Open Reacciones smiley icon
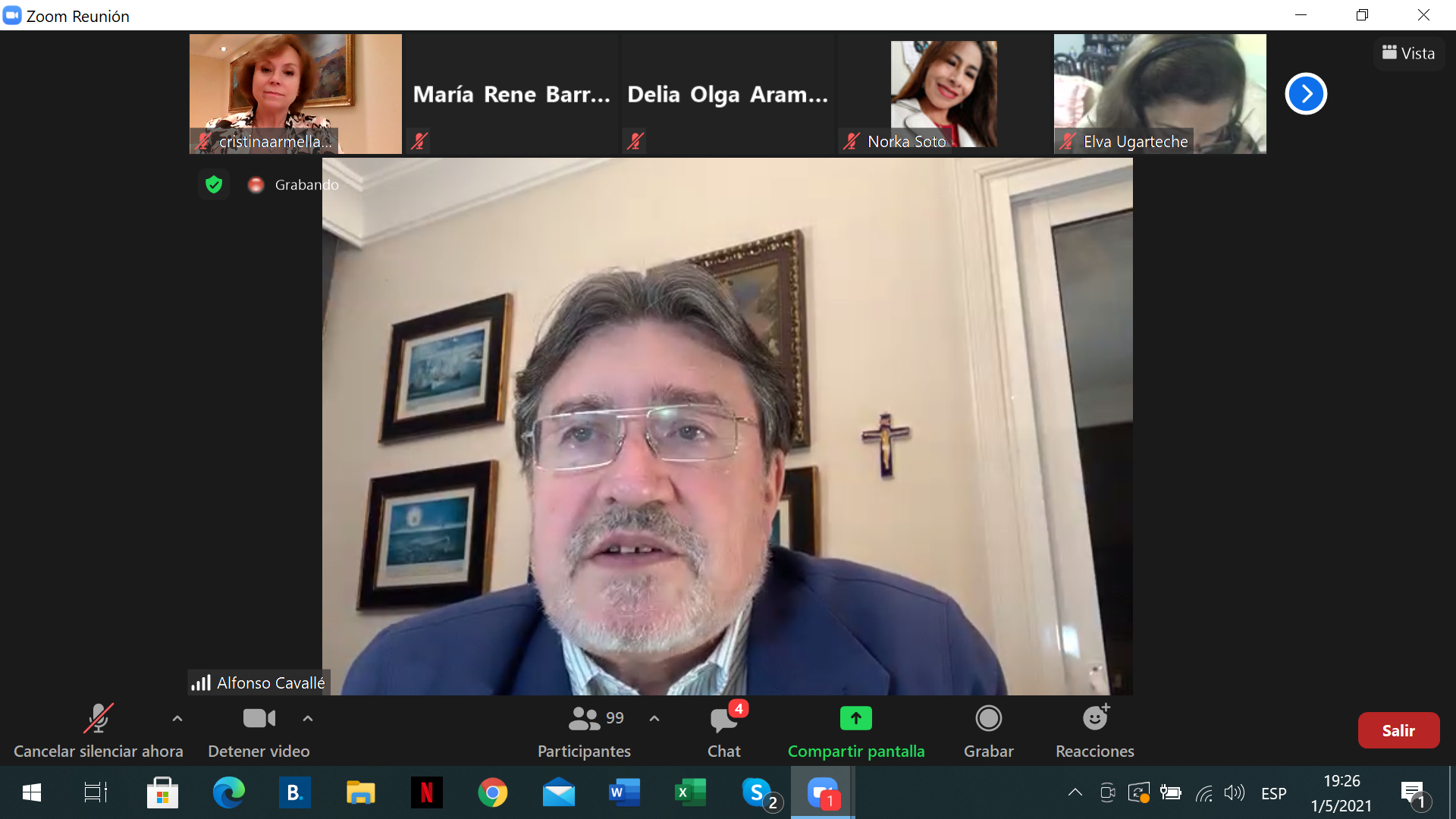The image size is (1456, 819). point(1095,718)
